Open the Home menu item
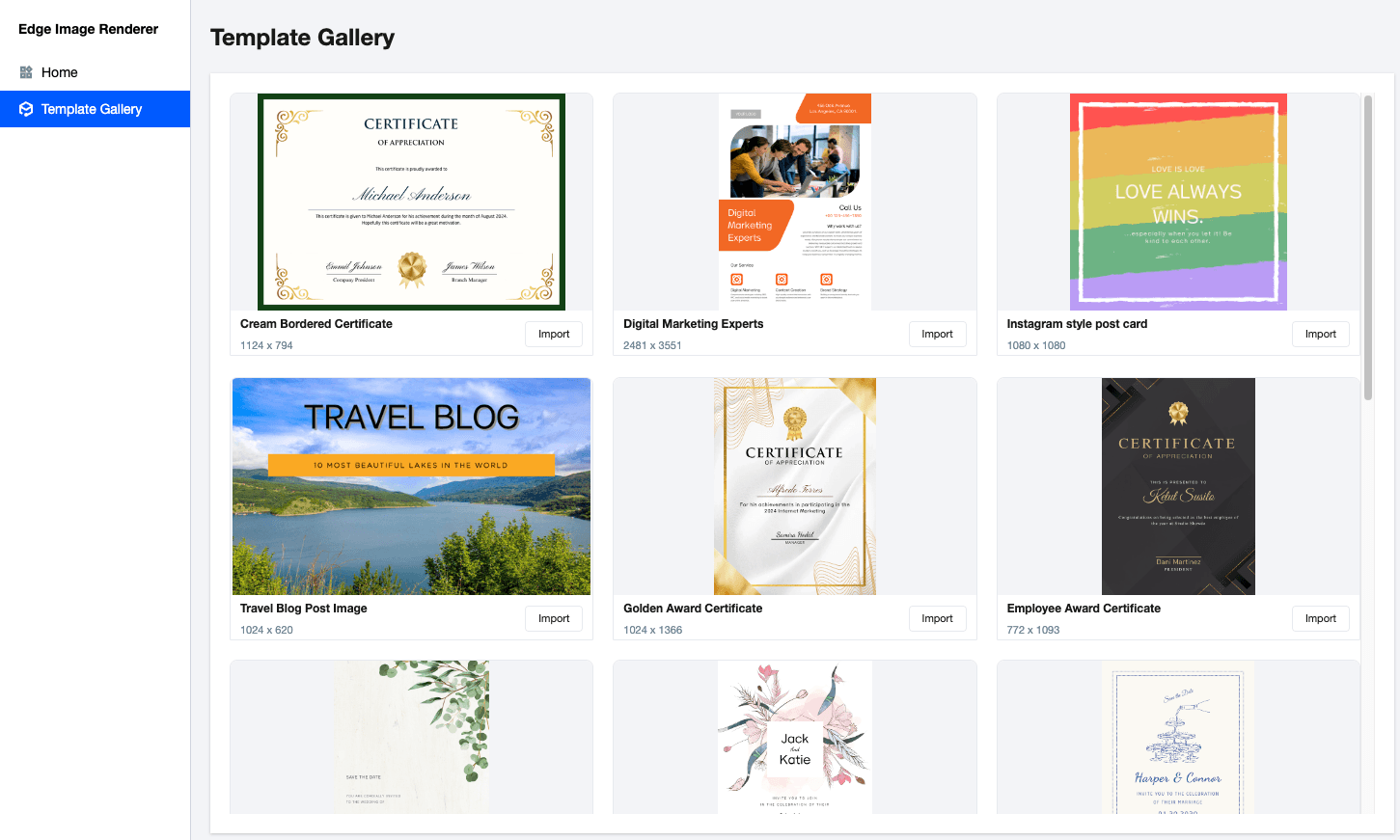 click(95, 72)
